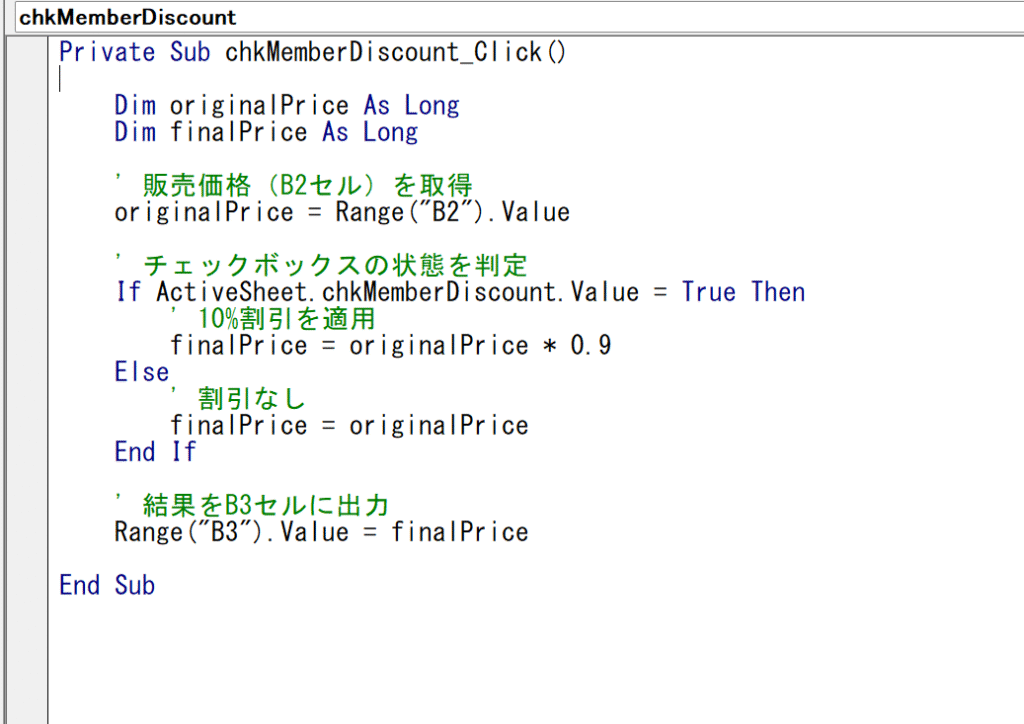
Task: Click the gray margin beside the If ActiveSheet line
Action: point(26,293)
